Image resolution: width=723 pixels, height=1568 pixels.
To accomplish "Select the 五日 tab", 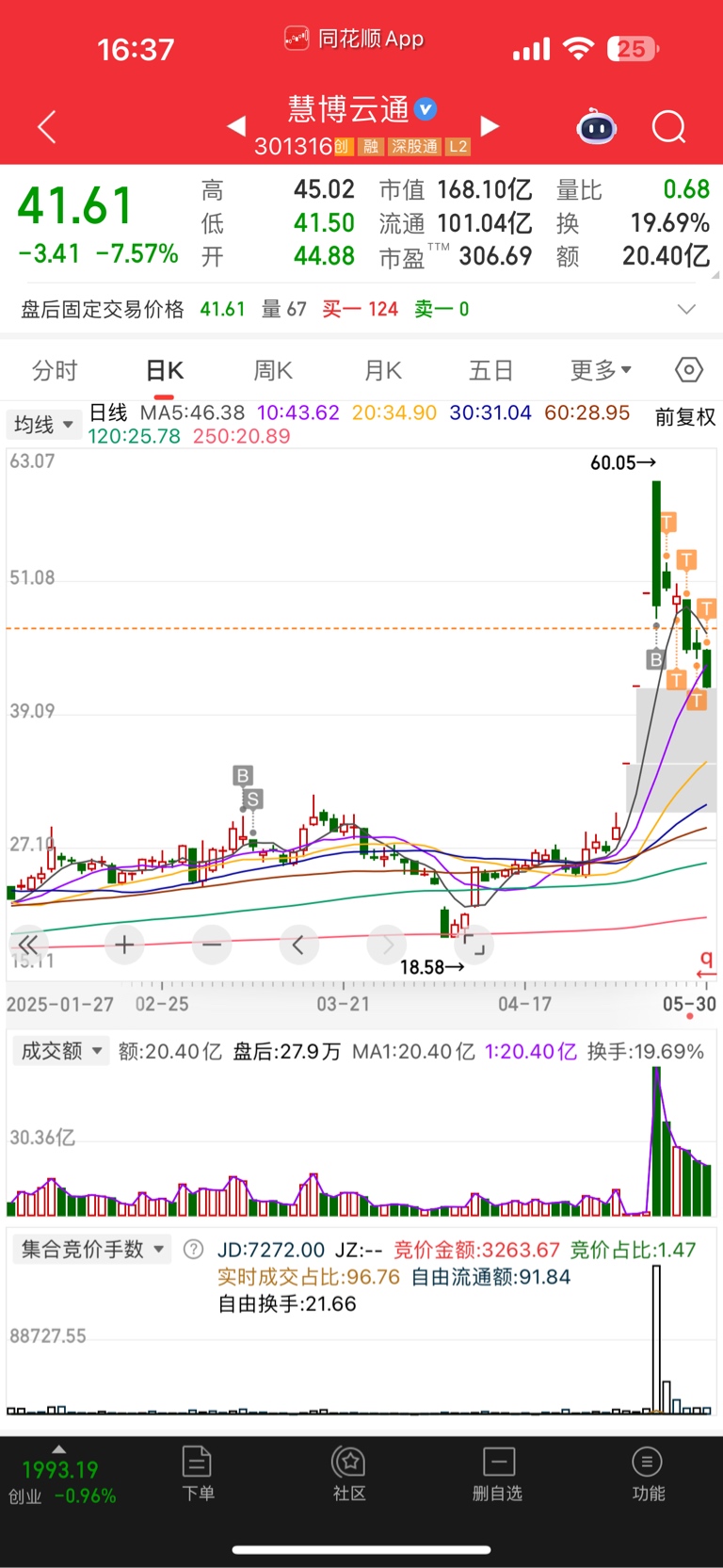I will tap(491, 370).
